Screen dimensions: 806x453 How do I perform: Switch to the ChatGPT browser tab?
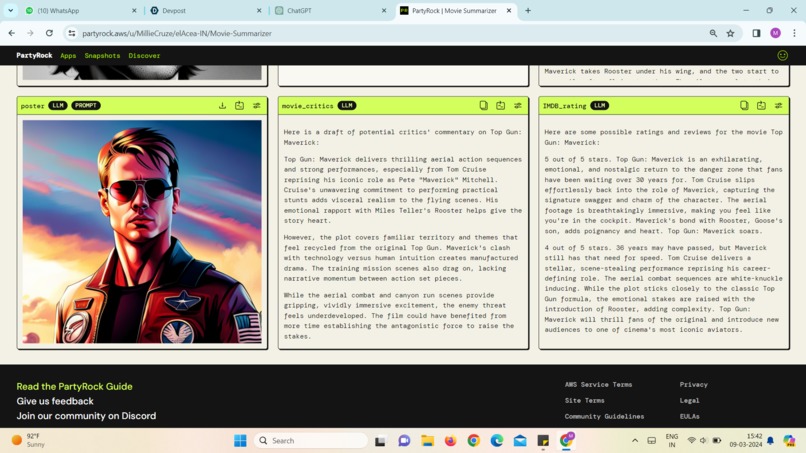330,10
